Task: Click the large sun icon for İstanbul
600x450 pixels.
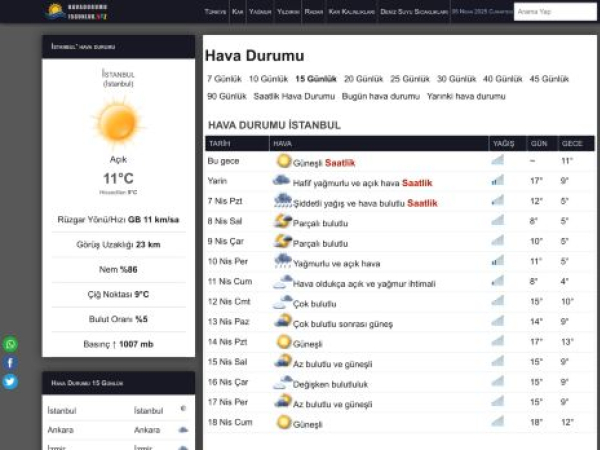Action: (118, 123)
